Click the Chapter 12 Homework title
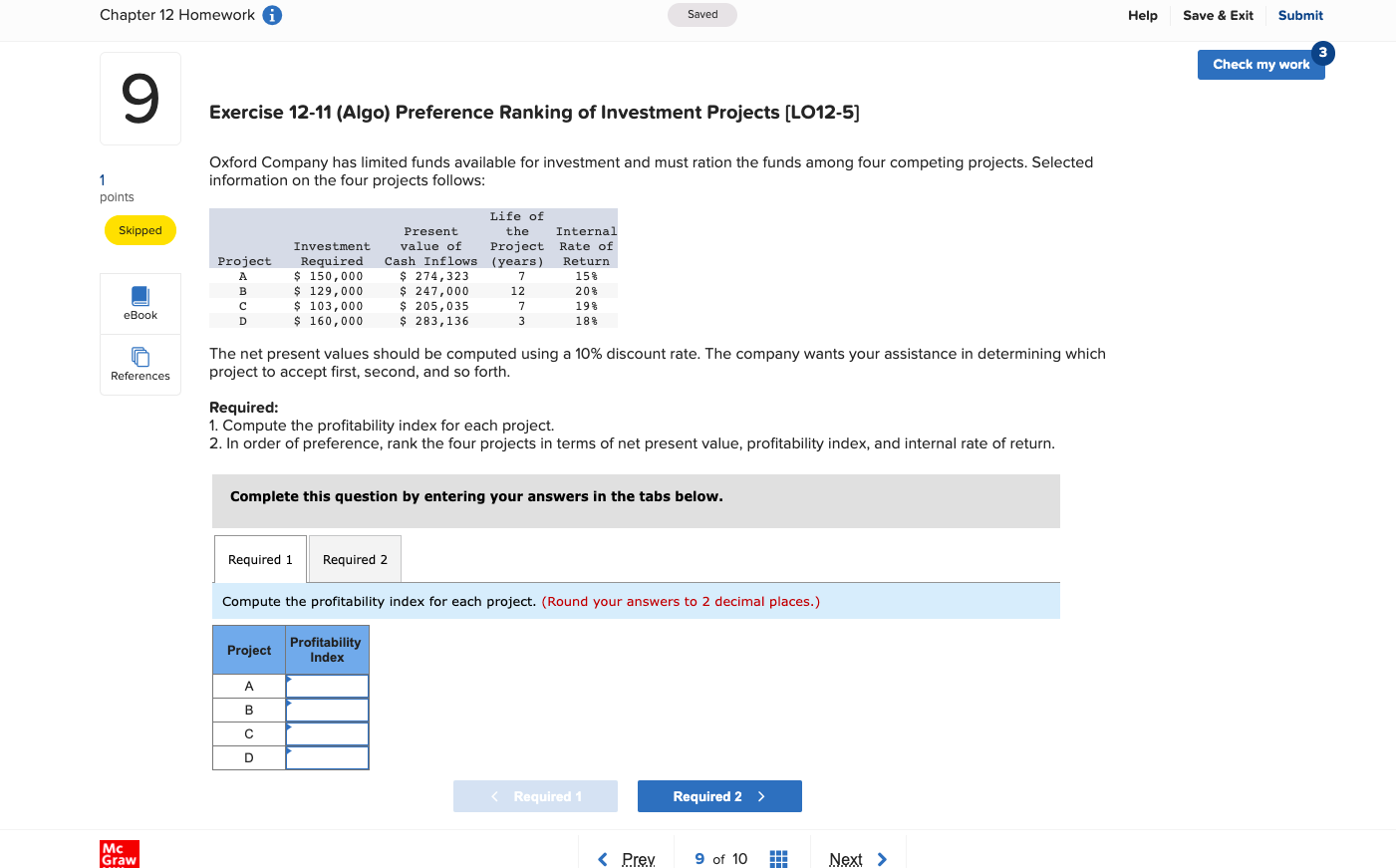 [177, 15]
